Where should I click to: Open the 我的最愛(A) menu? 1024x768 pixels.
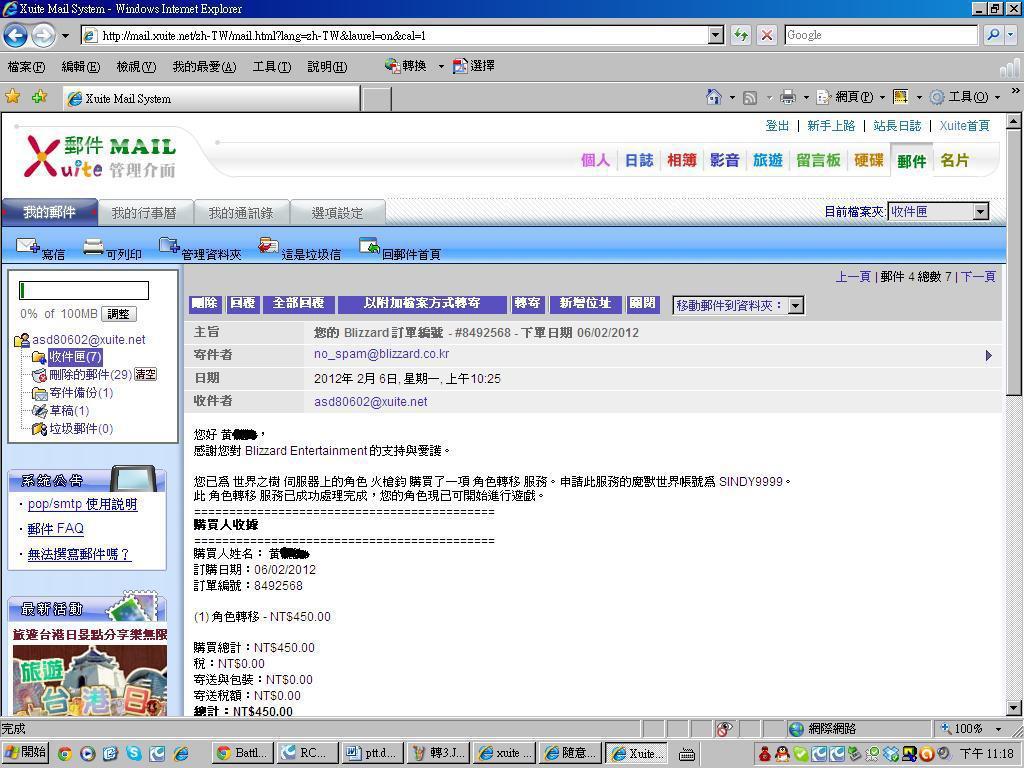click(x=204, y=67)
